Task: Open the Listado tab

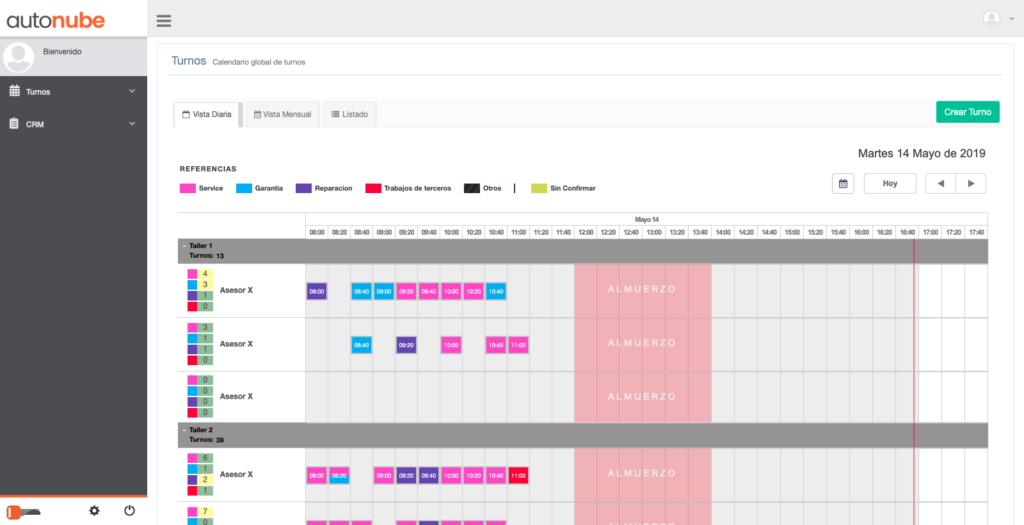Action: pyautogui.click(x=349, y=114)
